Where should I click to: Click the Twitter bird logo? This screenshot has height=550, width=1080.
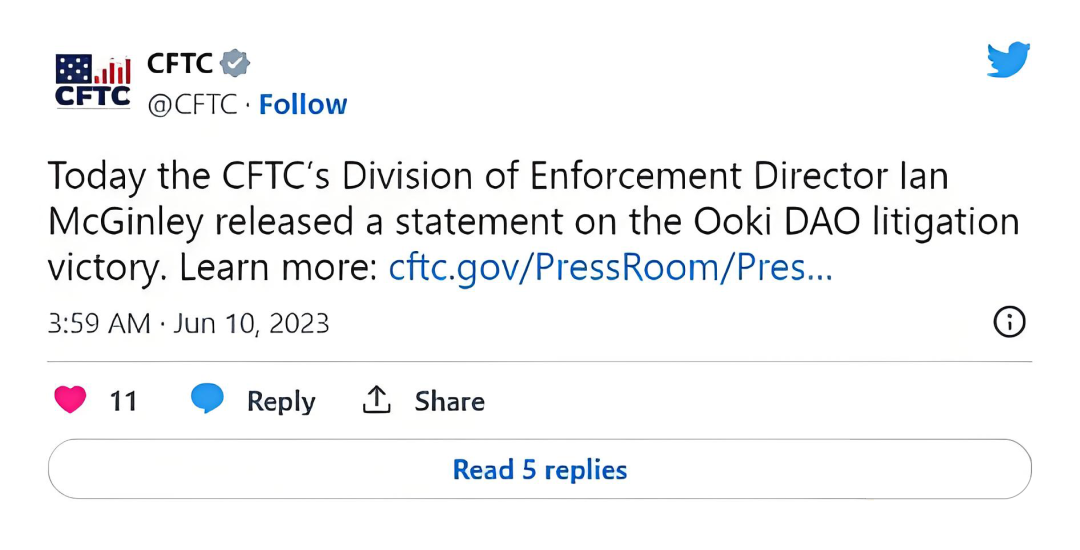pos(1007,60)
